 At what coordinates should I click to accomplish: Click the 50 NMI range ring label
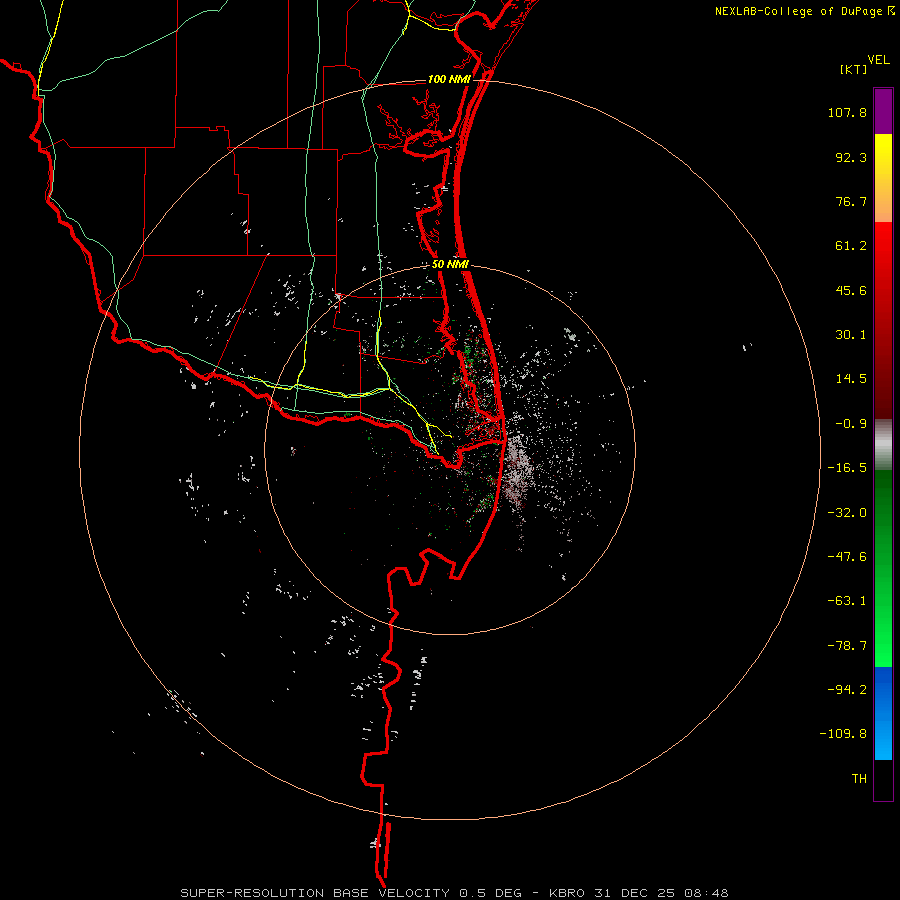point(450,265)
